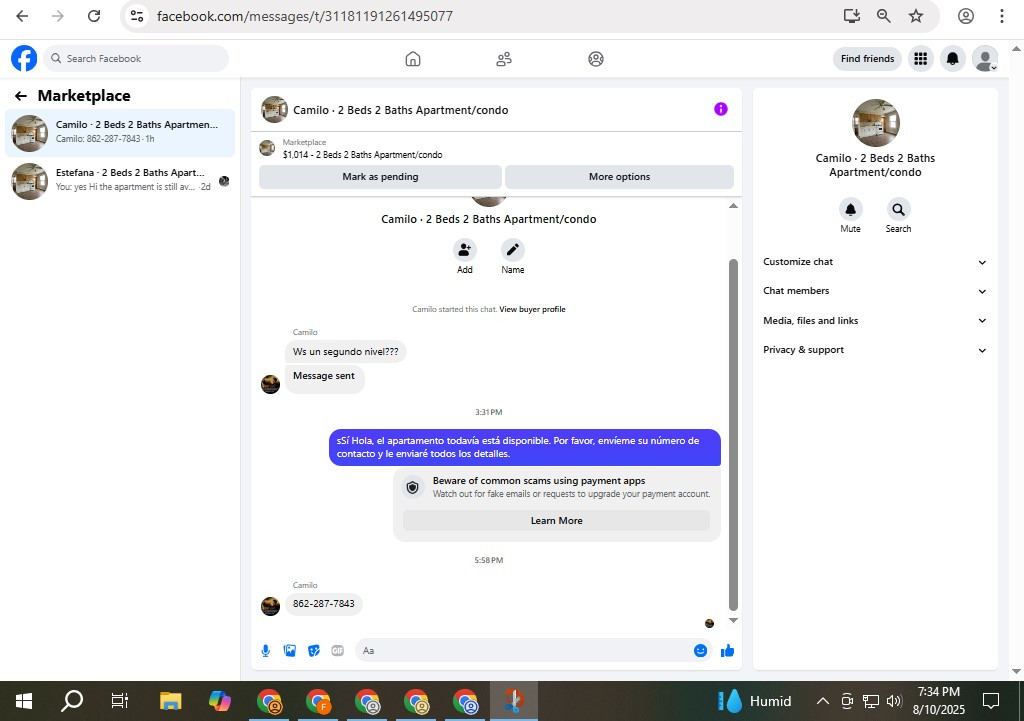The image size is (1024, 721).
Task: Open the Chrome profile icon
Action: click(x=966, y=16)
